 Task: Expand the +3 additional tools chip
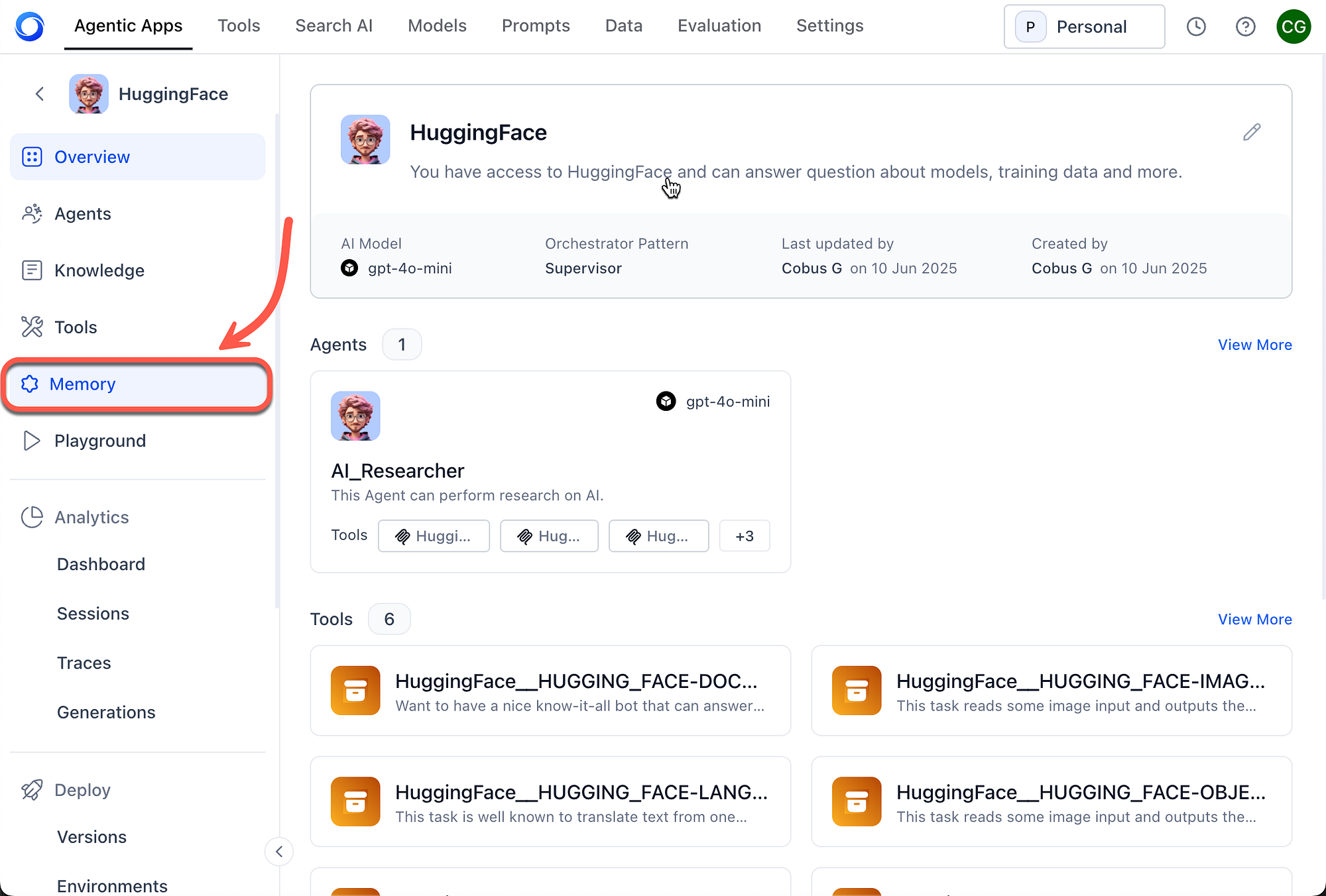click(744, 536)
